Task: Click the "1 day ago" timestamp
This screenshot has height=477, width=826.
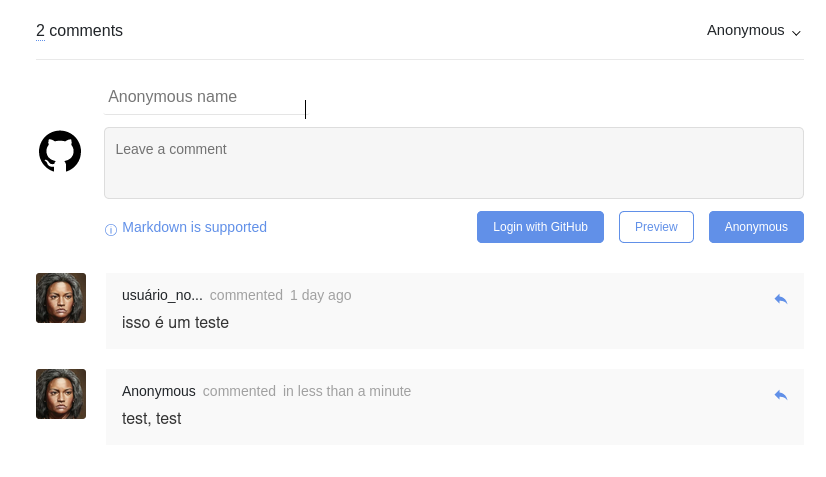Action: click(x=320, y=295)
